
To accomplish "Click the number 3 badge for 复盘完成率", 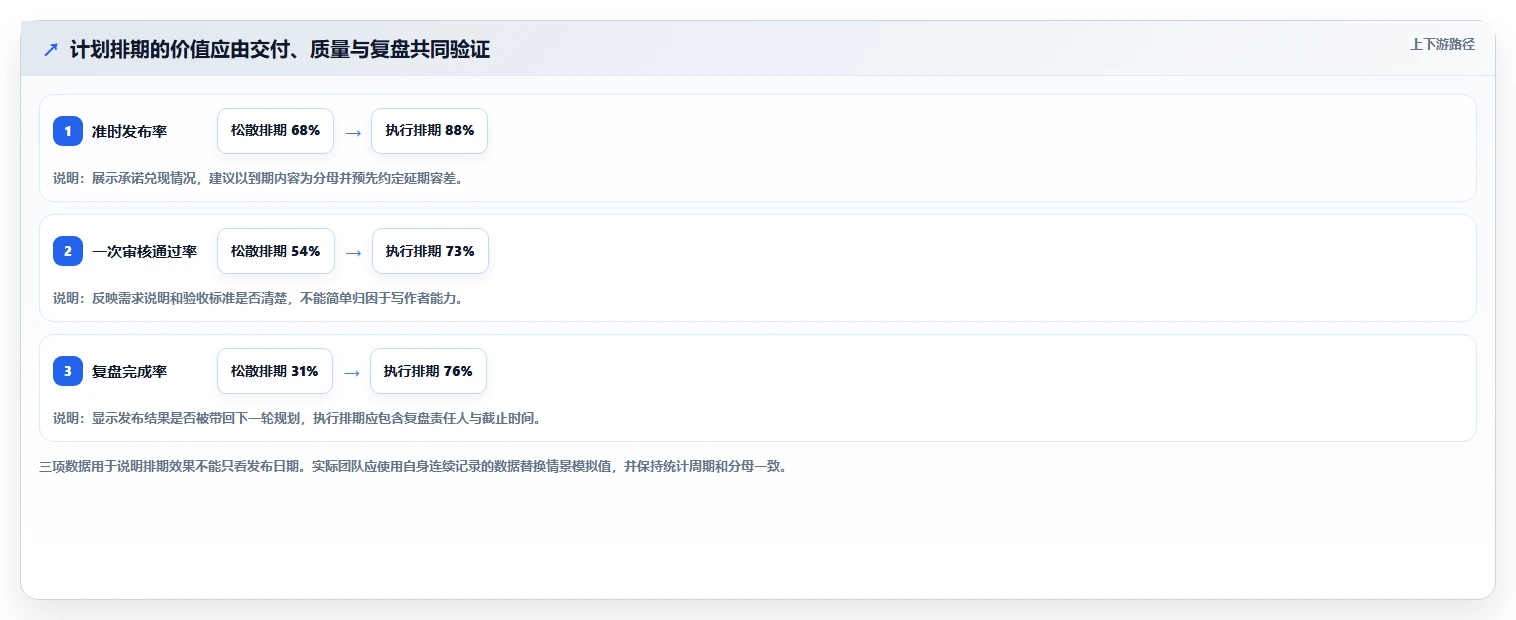I will 68,371.
